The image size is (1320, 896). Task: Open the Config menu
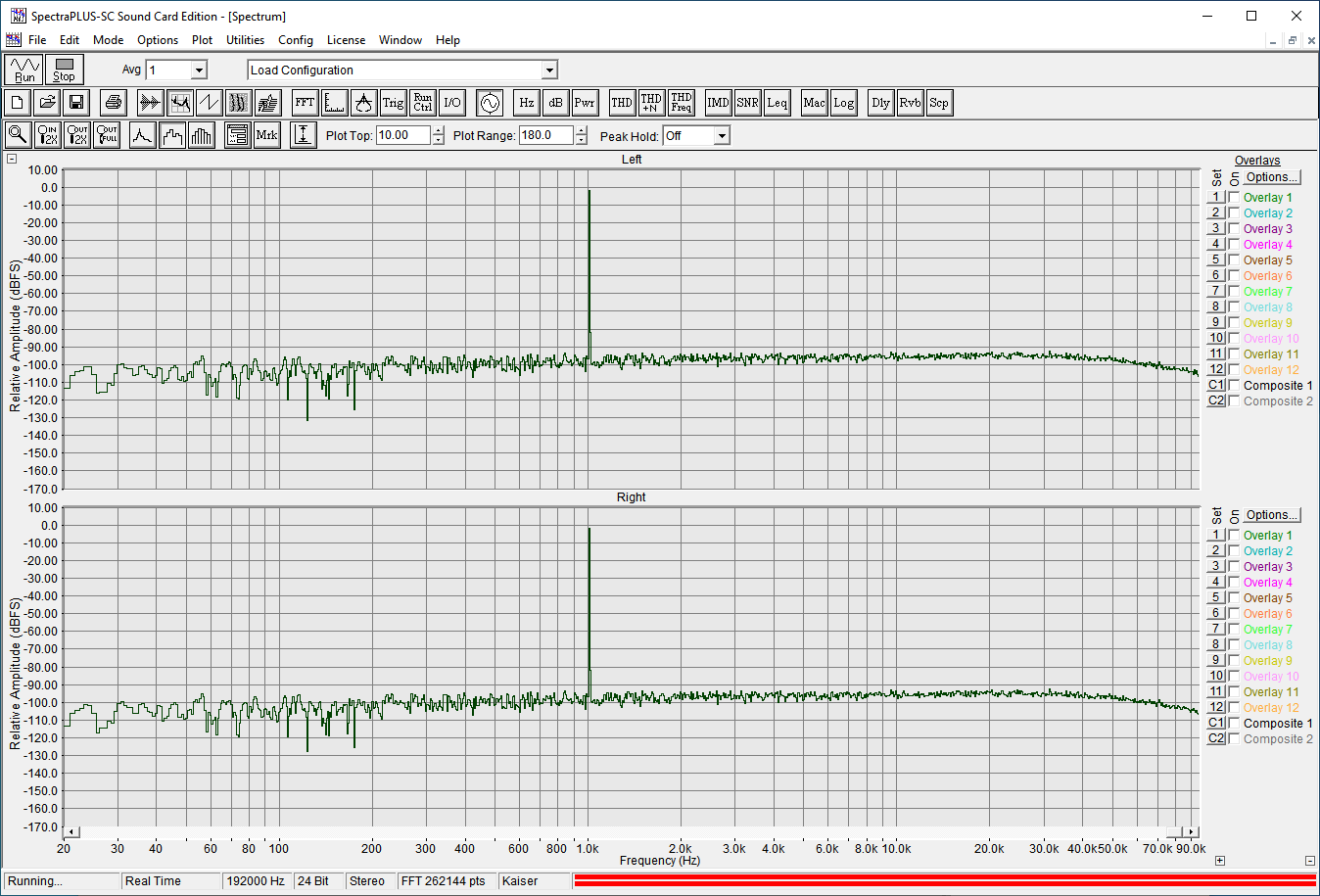tap(295, 40)
